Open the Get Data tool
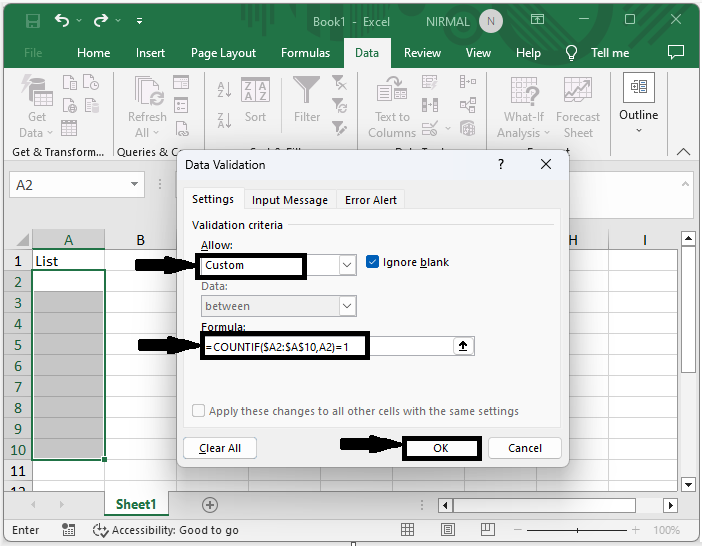Screen dimensions: 702x546 tap(37, 109)
